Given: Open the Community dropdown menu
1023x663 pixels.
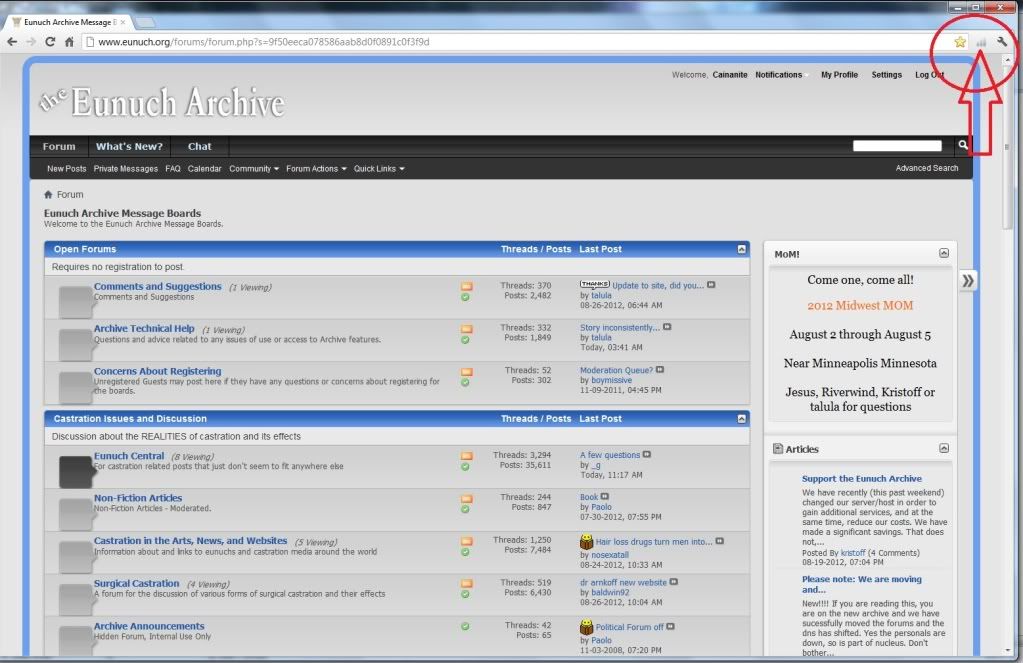Looking at the screenshot, I should (x=254, y=169).
